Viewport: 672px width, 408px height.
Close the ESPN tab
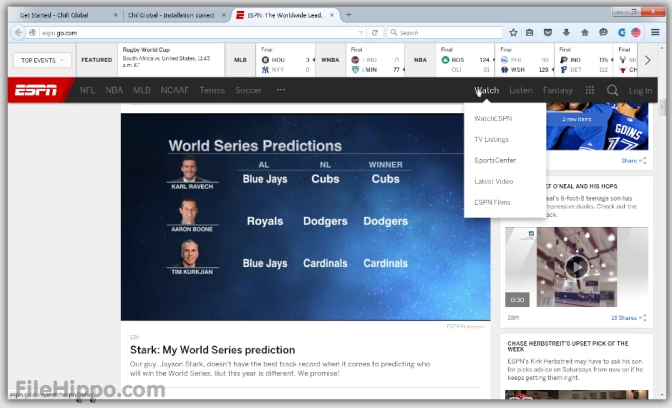tap(332, 15)
